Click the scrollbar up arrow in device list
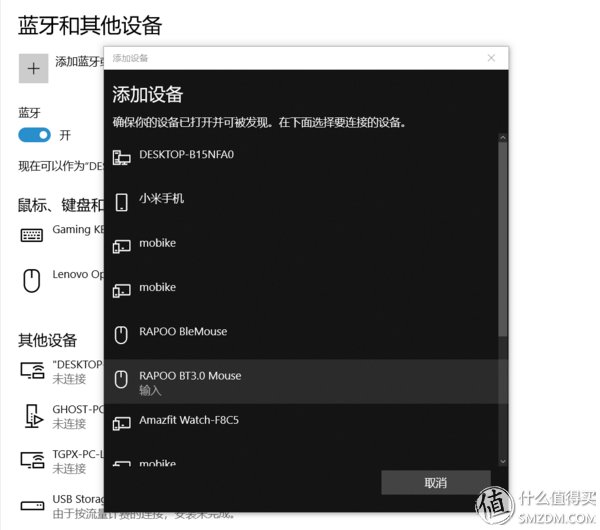The width and height of the screenshot is (600, 530). (x=503, y=138)
